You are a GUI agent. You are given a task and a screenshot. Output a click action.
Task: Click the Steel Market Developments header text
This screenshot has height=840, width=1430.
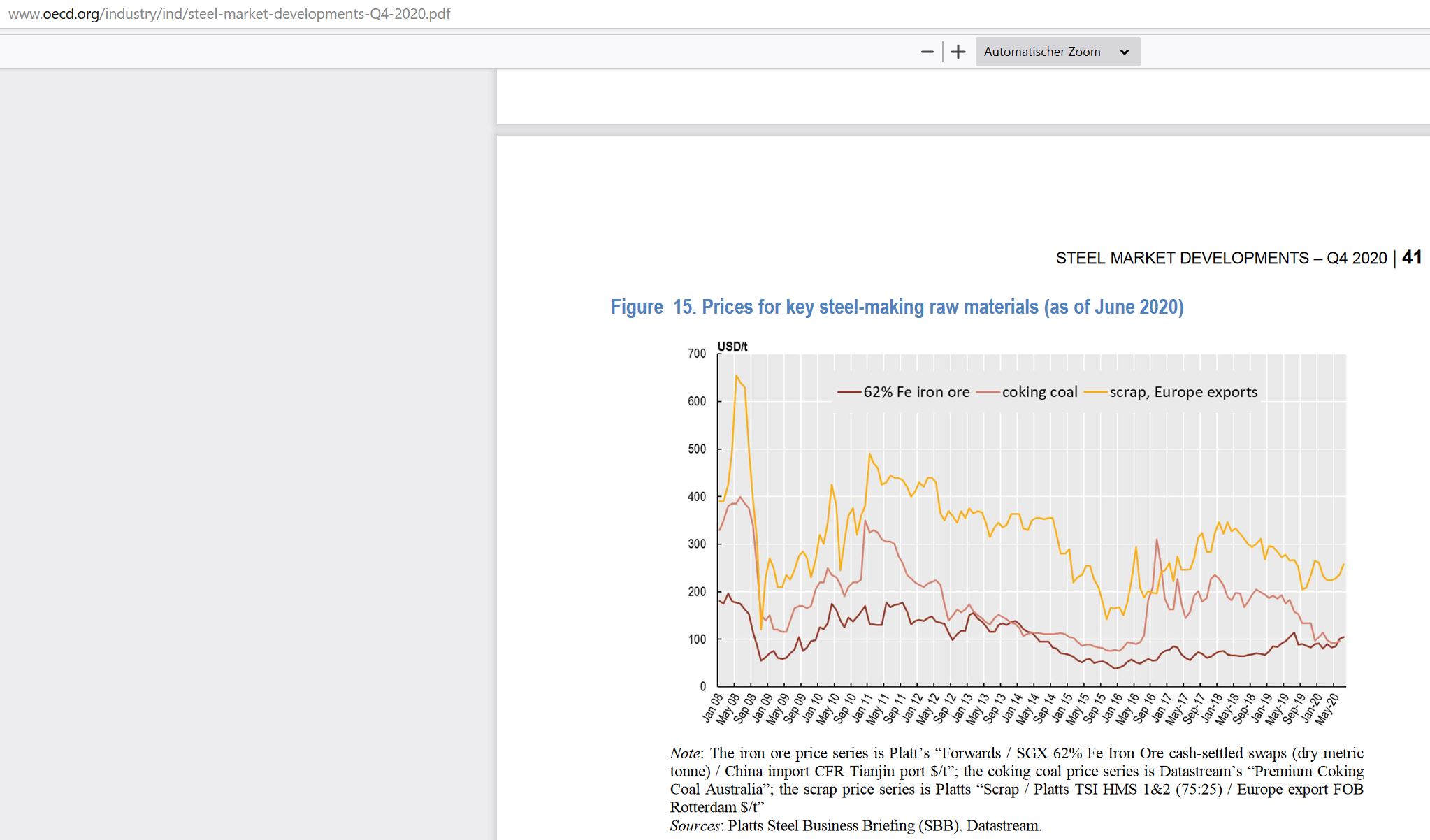(1220, 258)
